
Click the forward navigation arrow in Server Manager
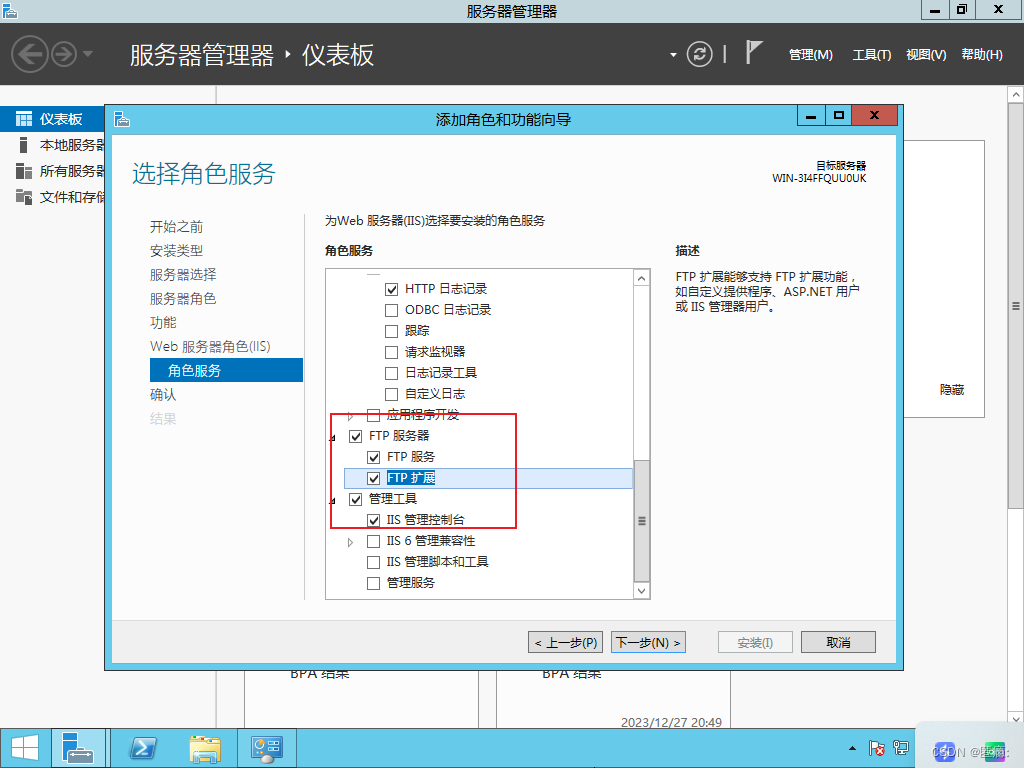(64, 54)
